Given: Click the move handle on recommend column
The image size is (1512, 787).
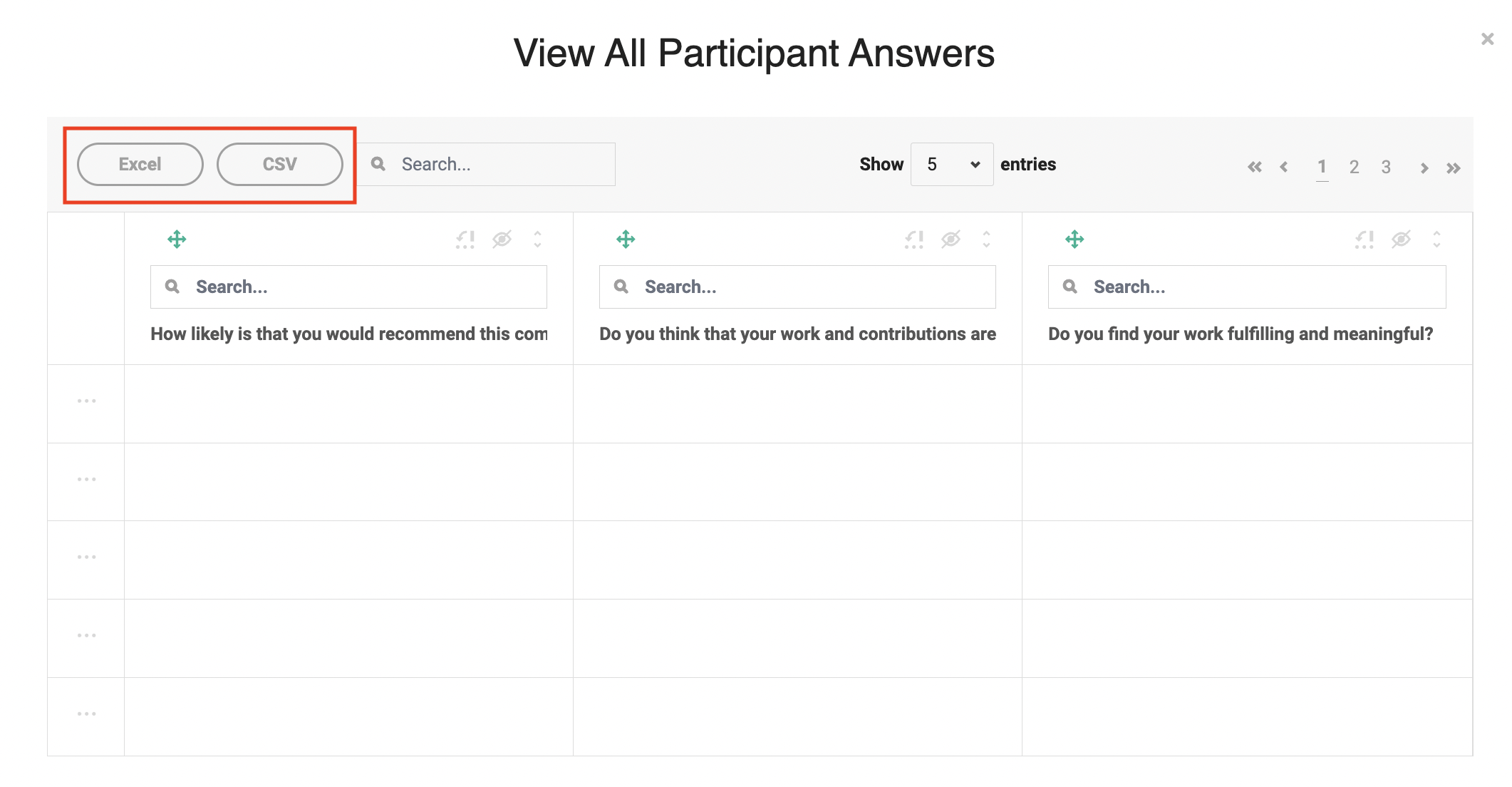Looking at the screenshot, I should coord(177,239).
